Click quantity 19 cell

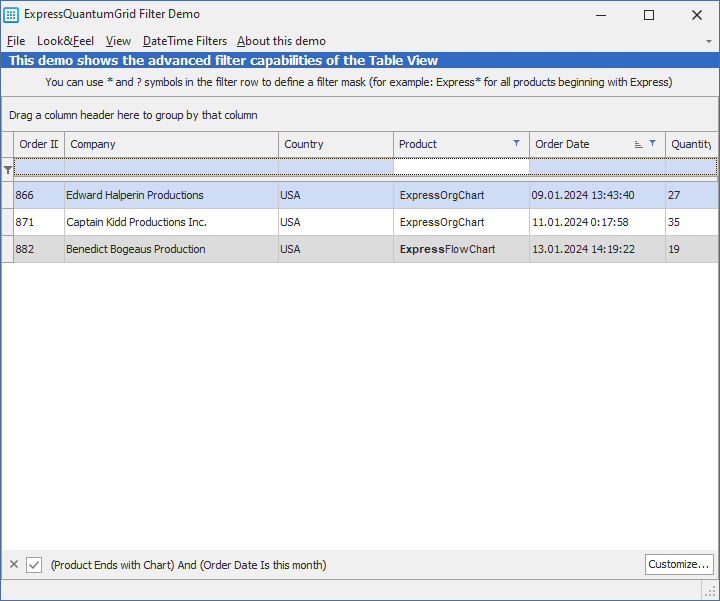(692, 249)
